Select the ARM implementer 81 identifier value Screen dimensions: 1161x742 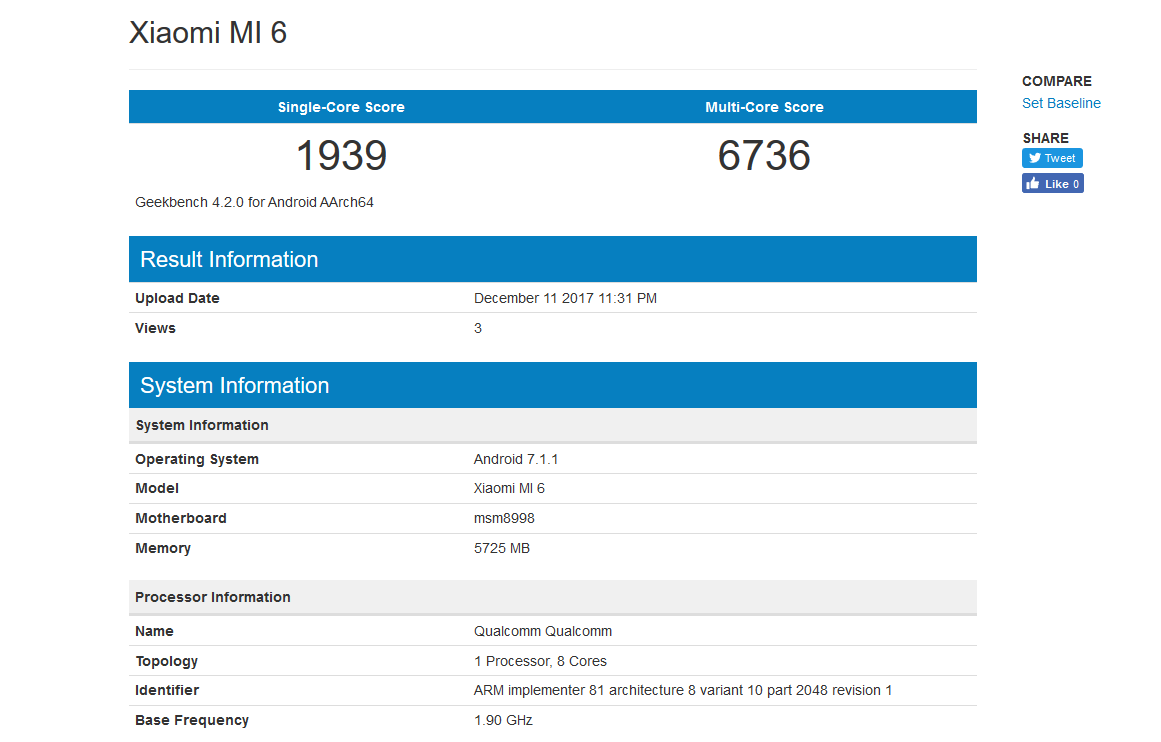coord(683,690)
